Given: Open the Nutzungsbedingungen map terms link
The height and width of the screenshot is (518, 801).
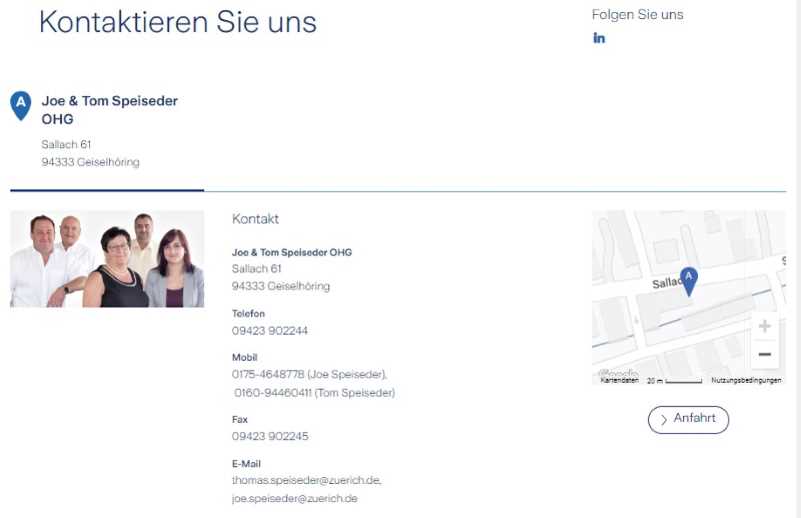Looking at the screenshot, I should 746,381.
